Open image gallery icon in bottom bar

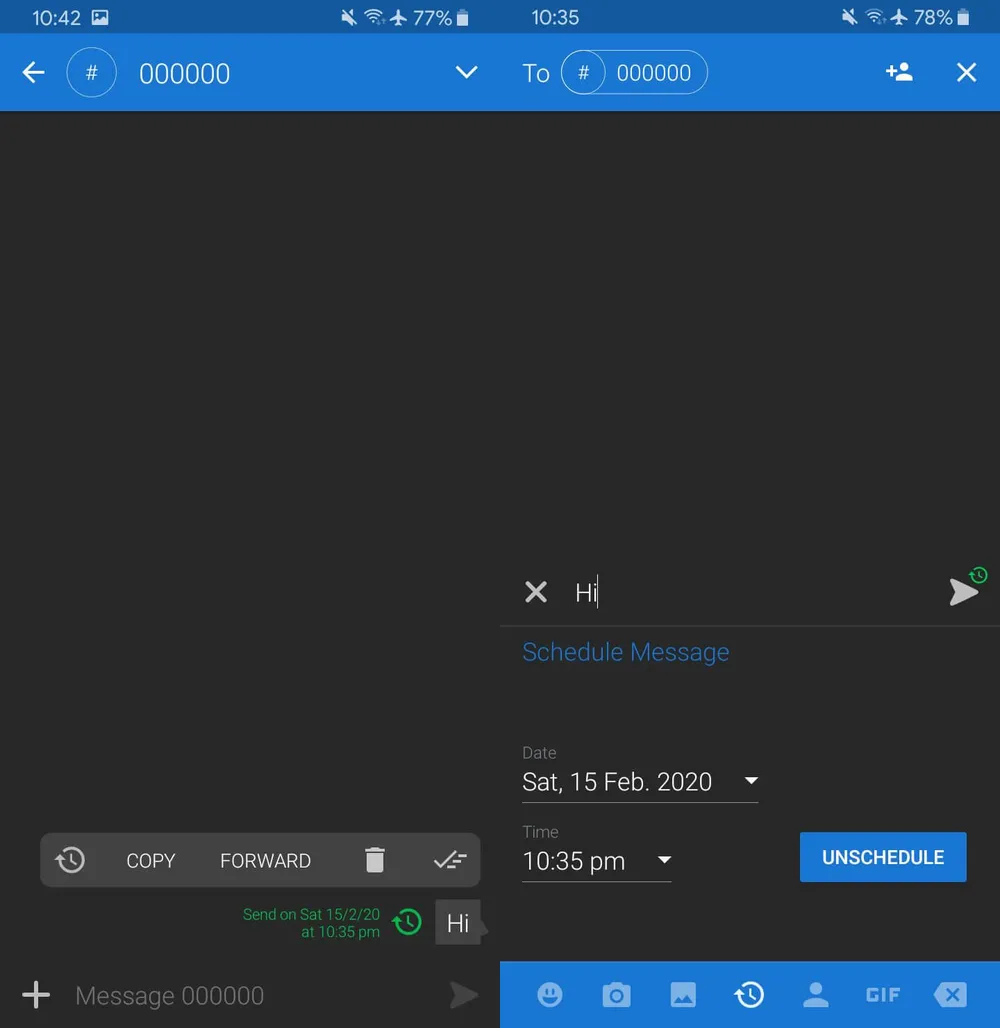click(683, 995)
